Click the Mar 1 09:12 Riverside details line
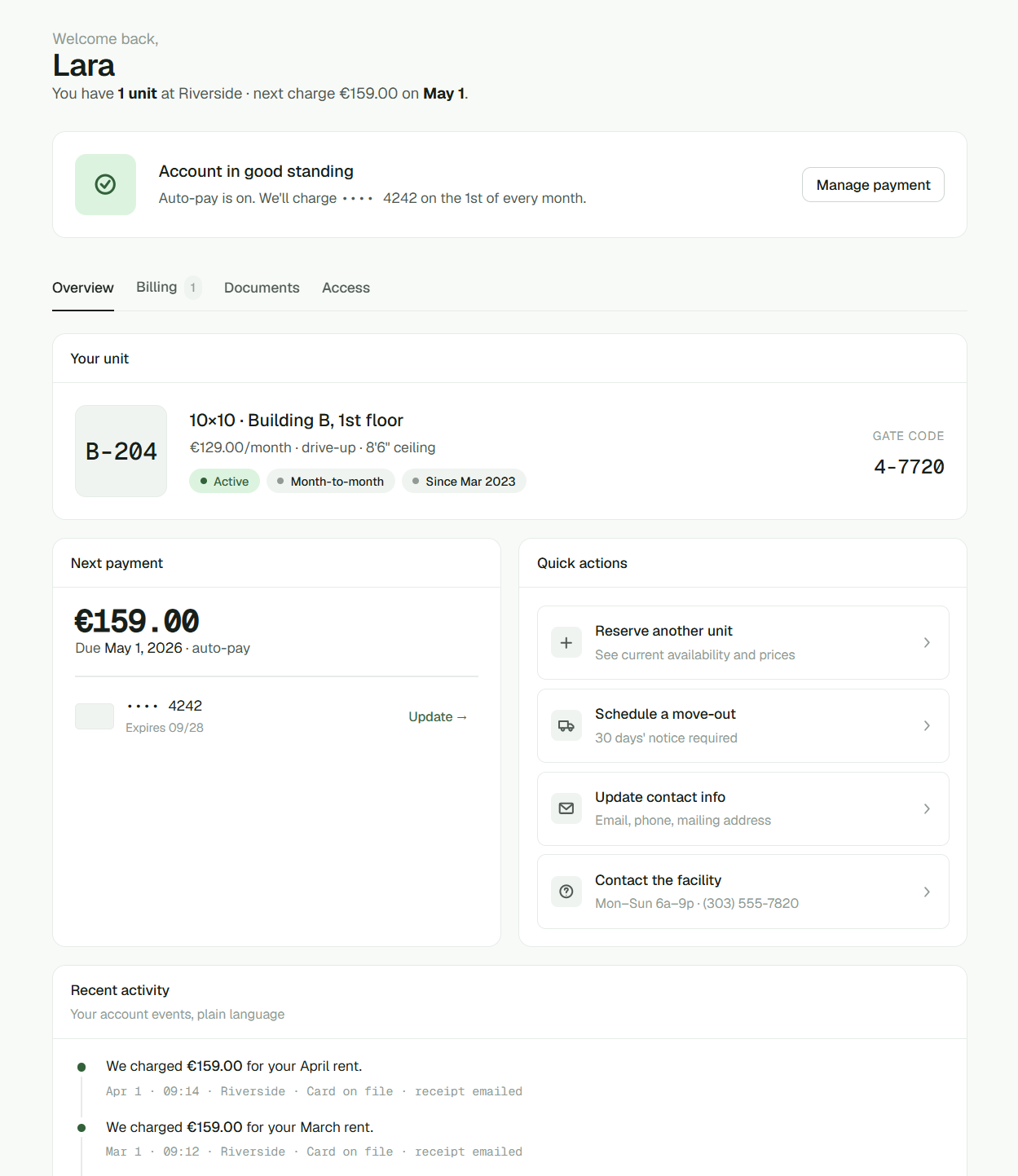Image resolution: width=1018 pixels, height=1176 pixels. [x=314, y=1152]
